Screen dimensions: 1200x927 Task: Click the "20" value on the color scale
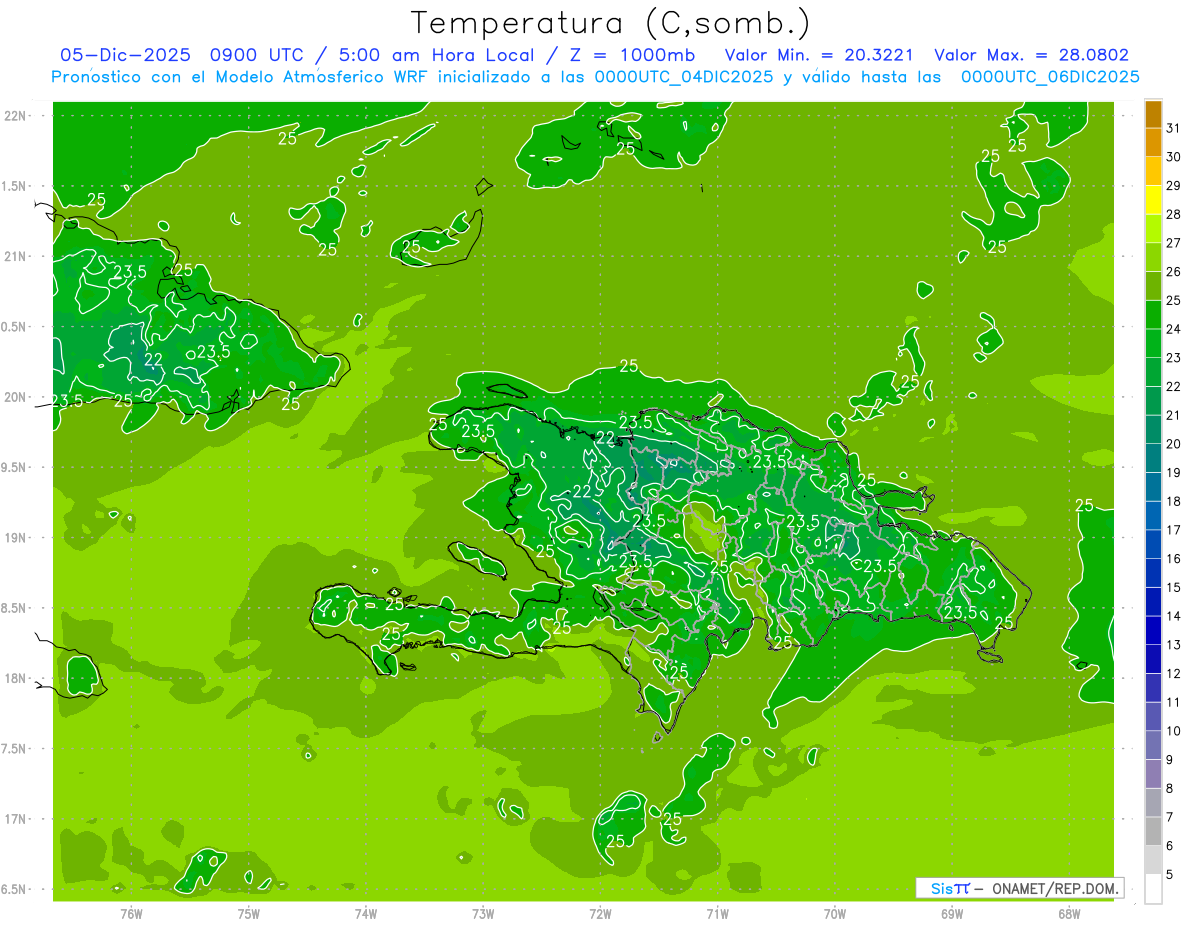(x=1173, y=444)
